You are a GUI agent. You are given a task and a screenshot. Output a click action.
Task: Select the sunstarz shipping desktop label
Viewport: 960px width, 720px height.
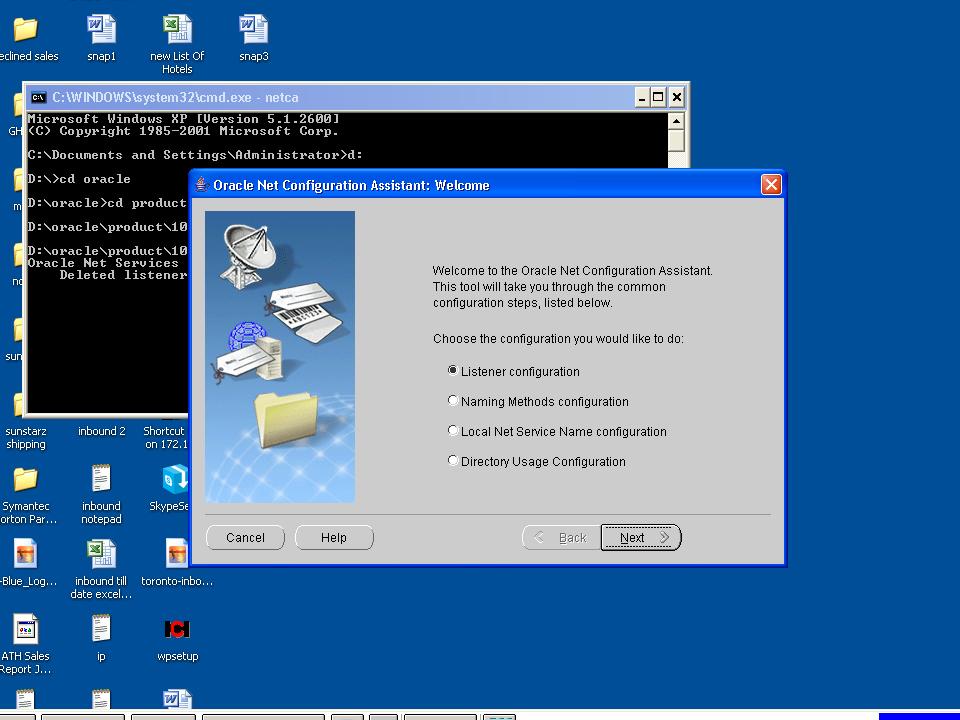[26, 438]
